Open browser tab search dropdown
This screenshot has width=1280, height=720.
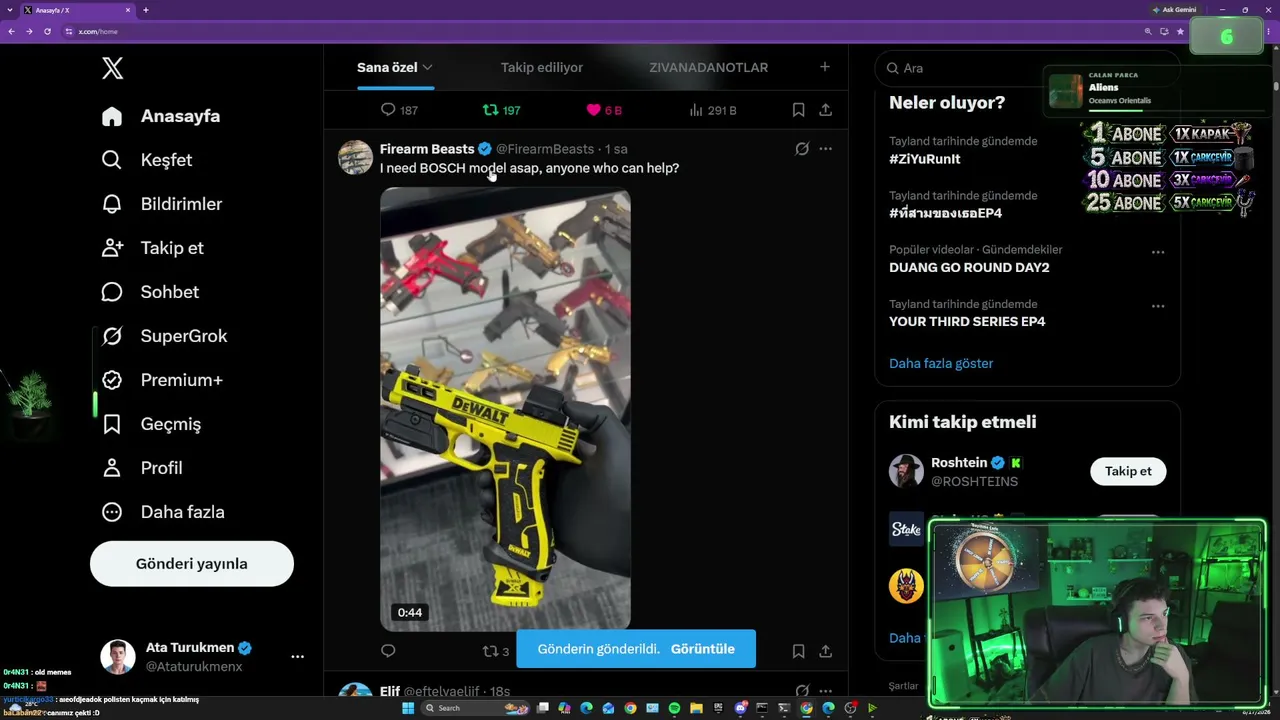(9, 10)
